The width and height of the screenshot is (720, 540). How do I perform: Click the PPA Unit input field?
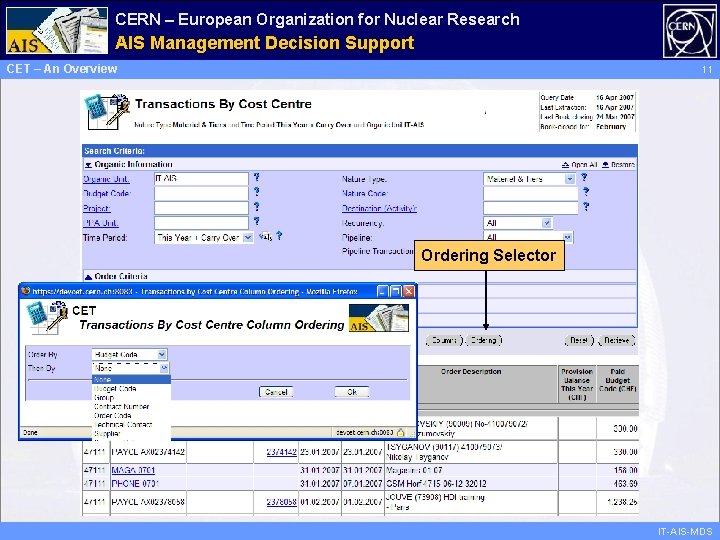(x=201, y=223)
